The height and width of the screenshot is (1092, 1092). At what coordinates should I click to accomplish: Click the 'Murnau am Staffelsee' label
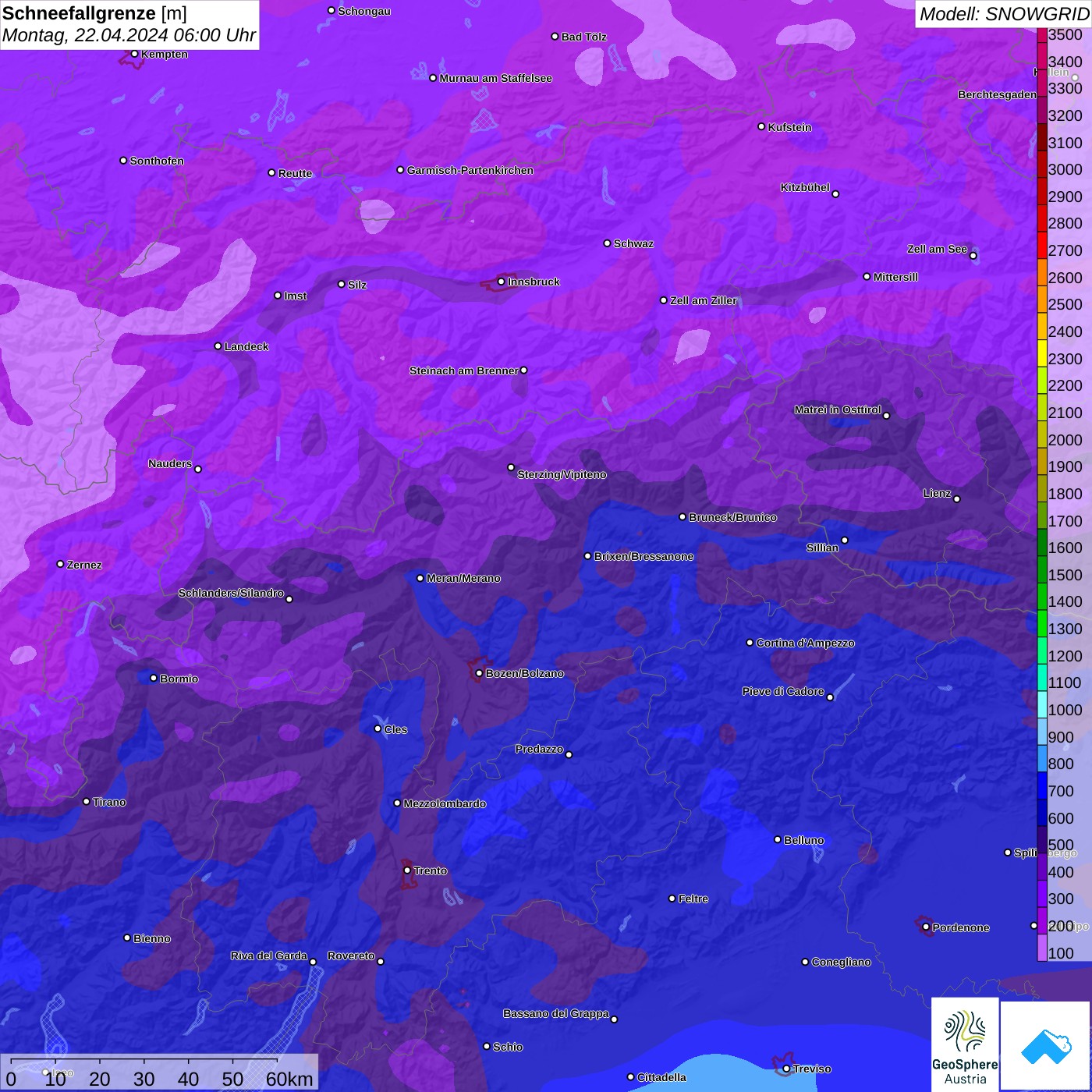pos(496,78)
